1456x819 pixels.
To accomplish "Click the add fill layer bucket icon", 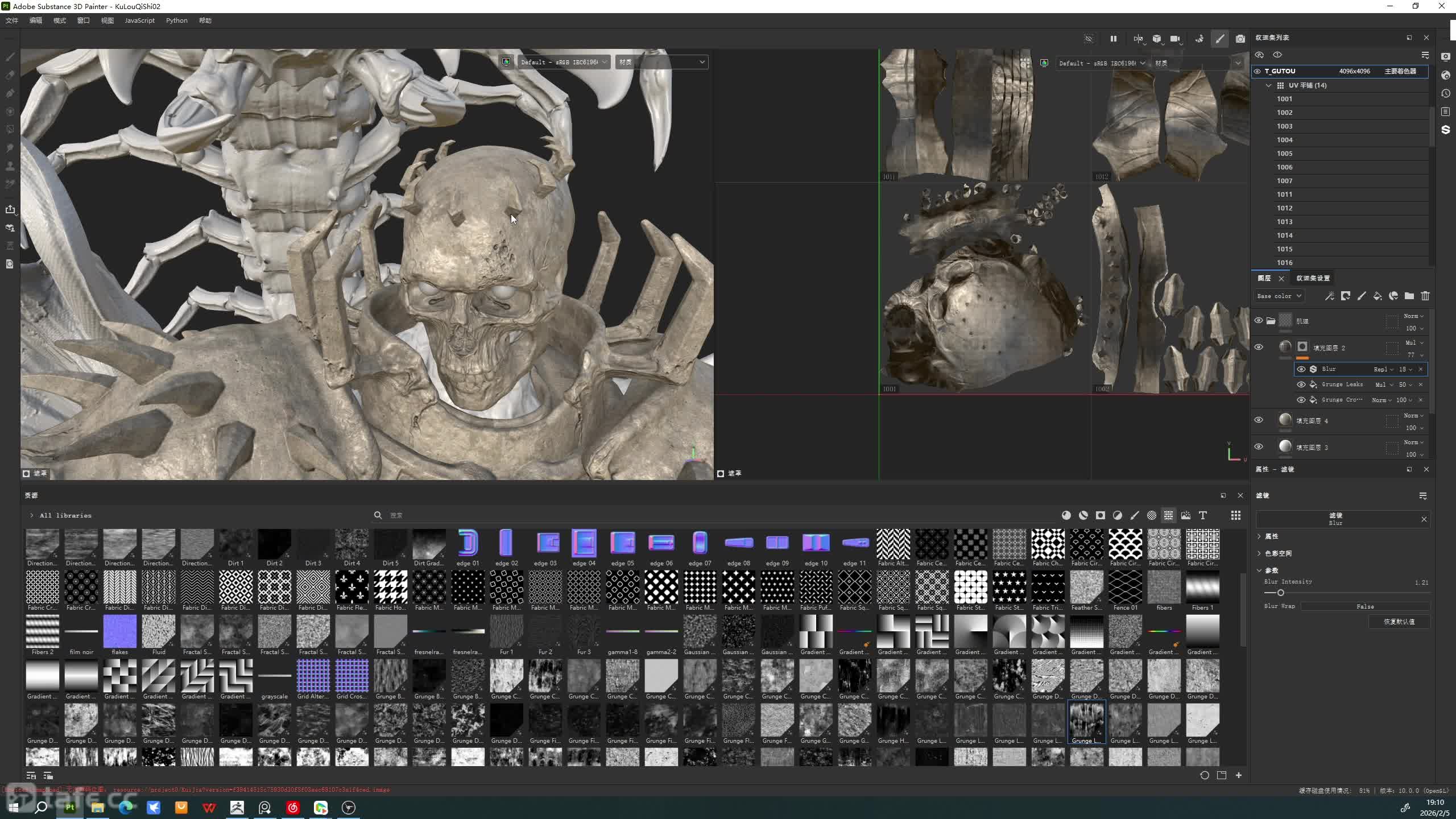I will point(1377,296).
